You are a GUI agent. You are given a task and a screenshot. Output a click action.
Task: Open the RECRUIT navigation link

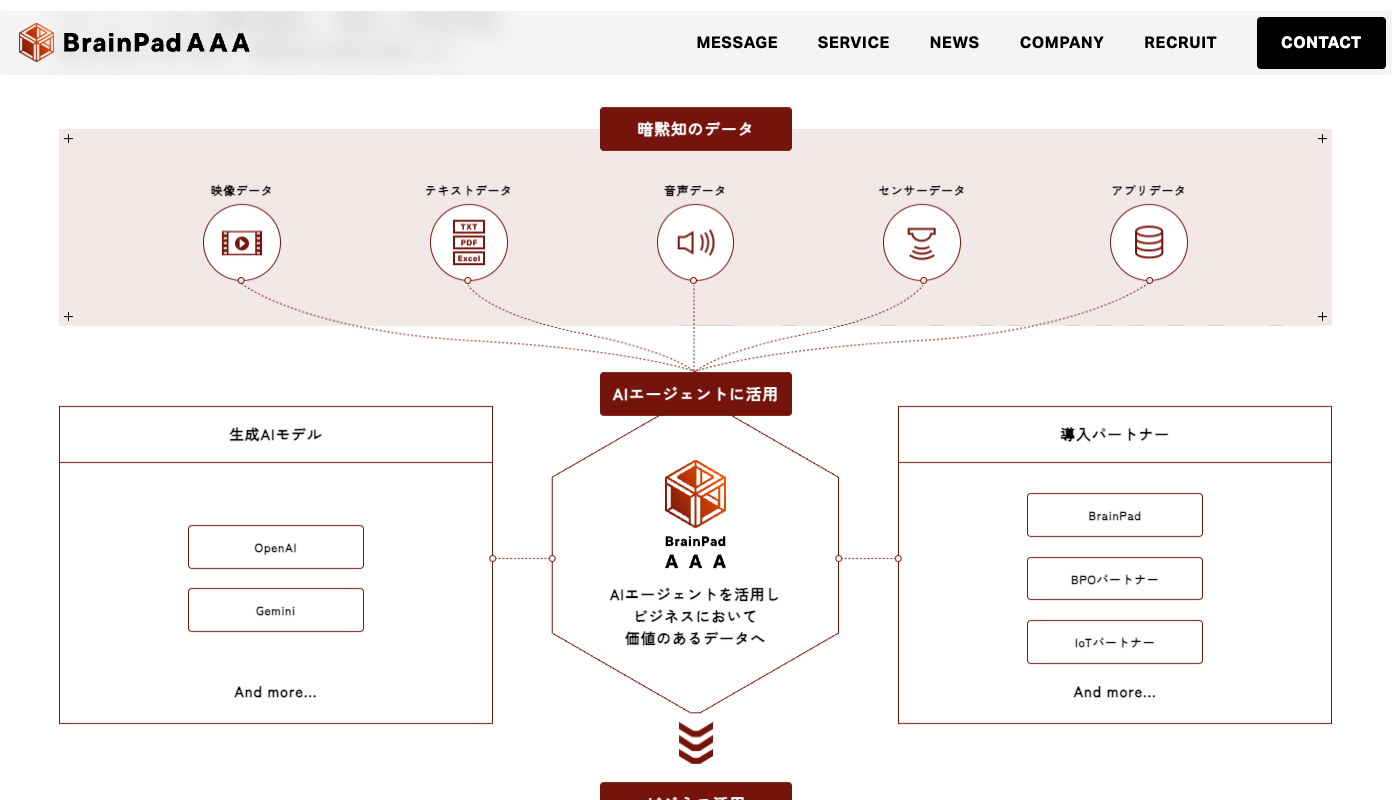[x=1180, y=43]
